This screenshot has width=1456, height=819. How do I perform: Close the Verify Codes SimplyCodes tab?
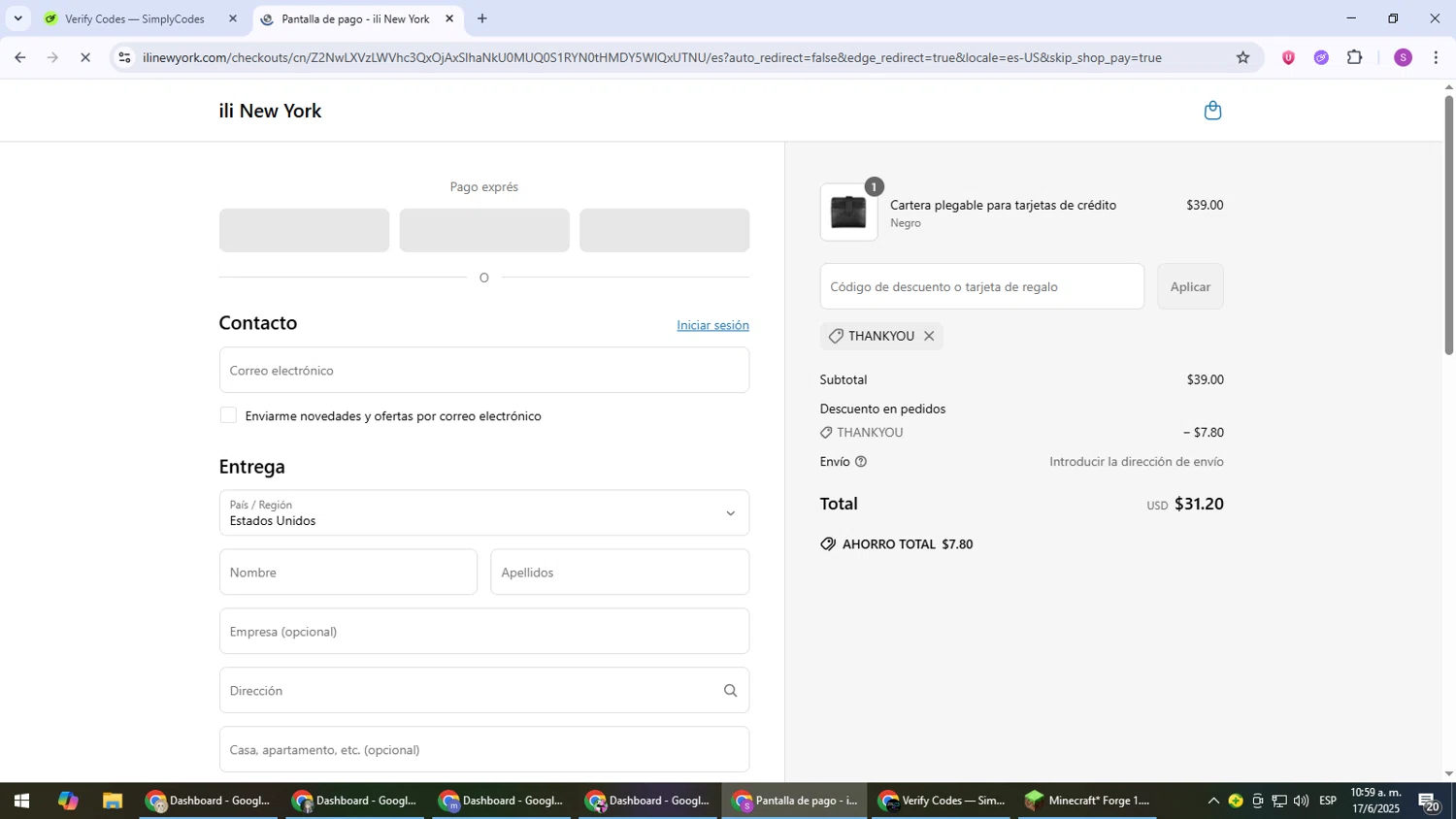pos(232,18)
